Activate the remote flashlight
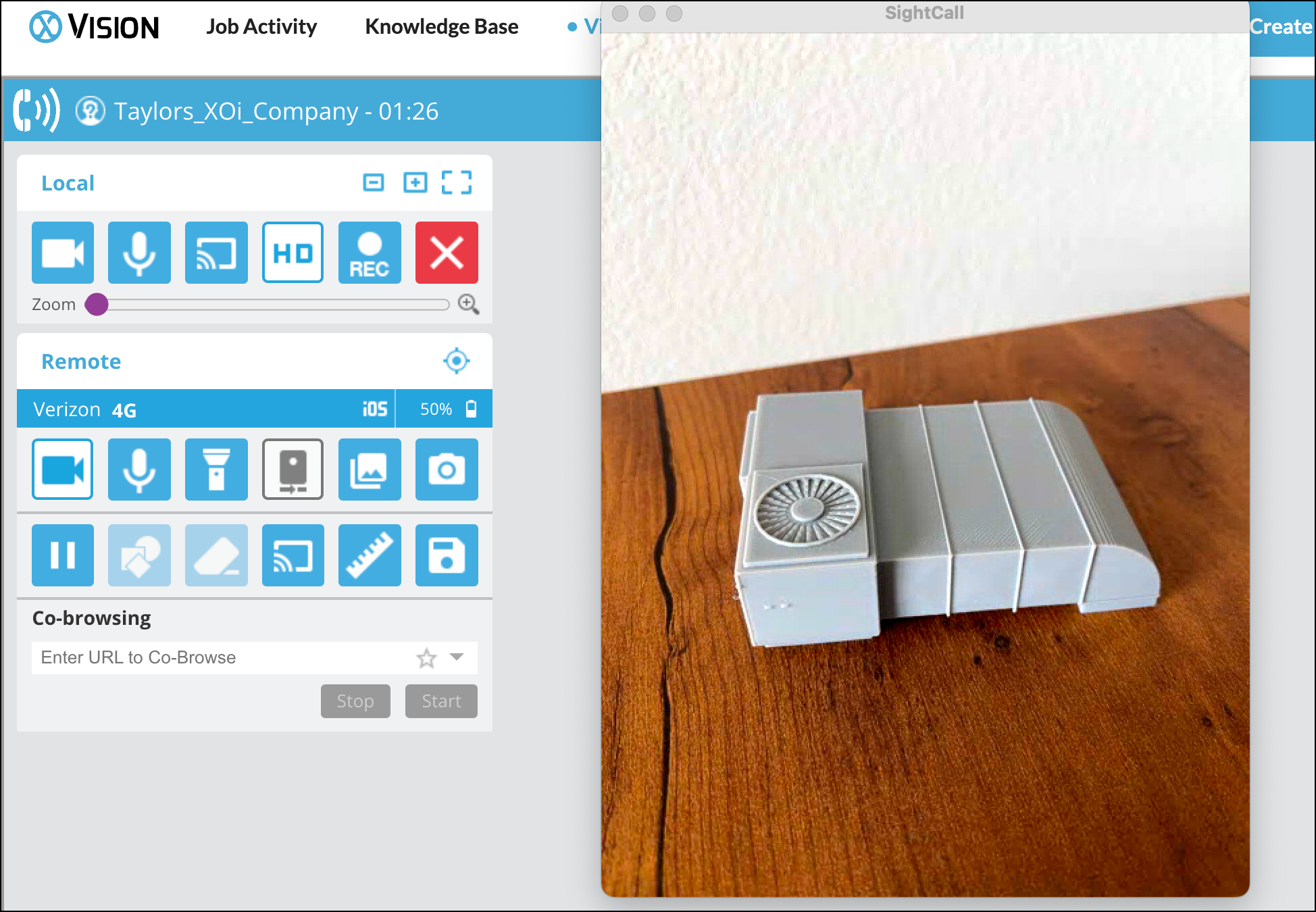This screenshot has width=1316, height=912. tap(216, 469)
